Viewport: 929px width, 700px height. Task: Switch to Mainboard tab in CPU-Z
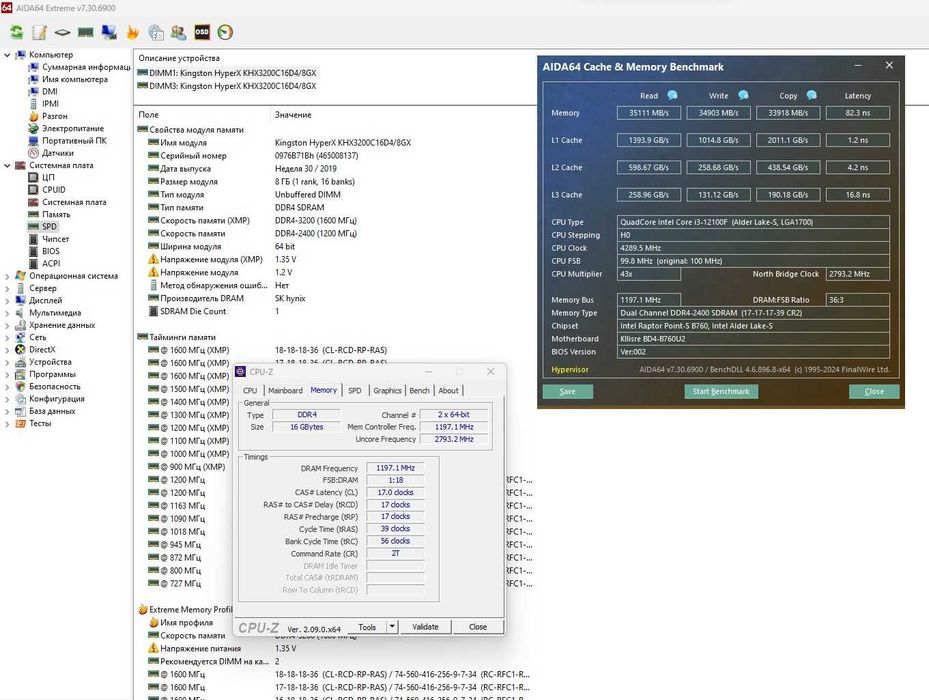coord(285,390)
